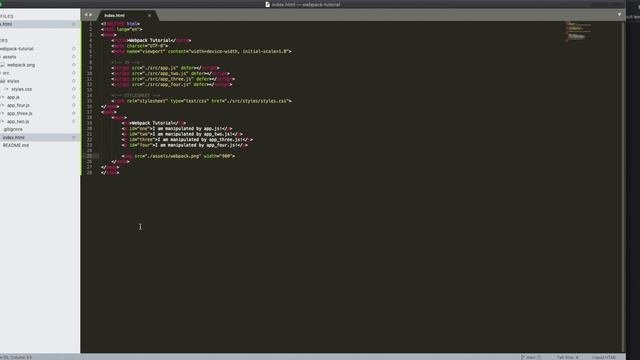Close index.html in the open files list

coord(73,24)
